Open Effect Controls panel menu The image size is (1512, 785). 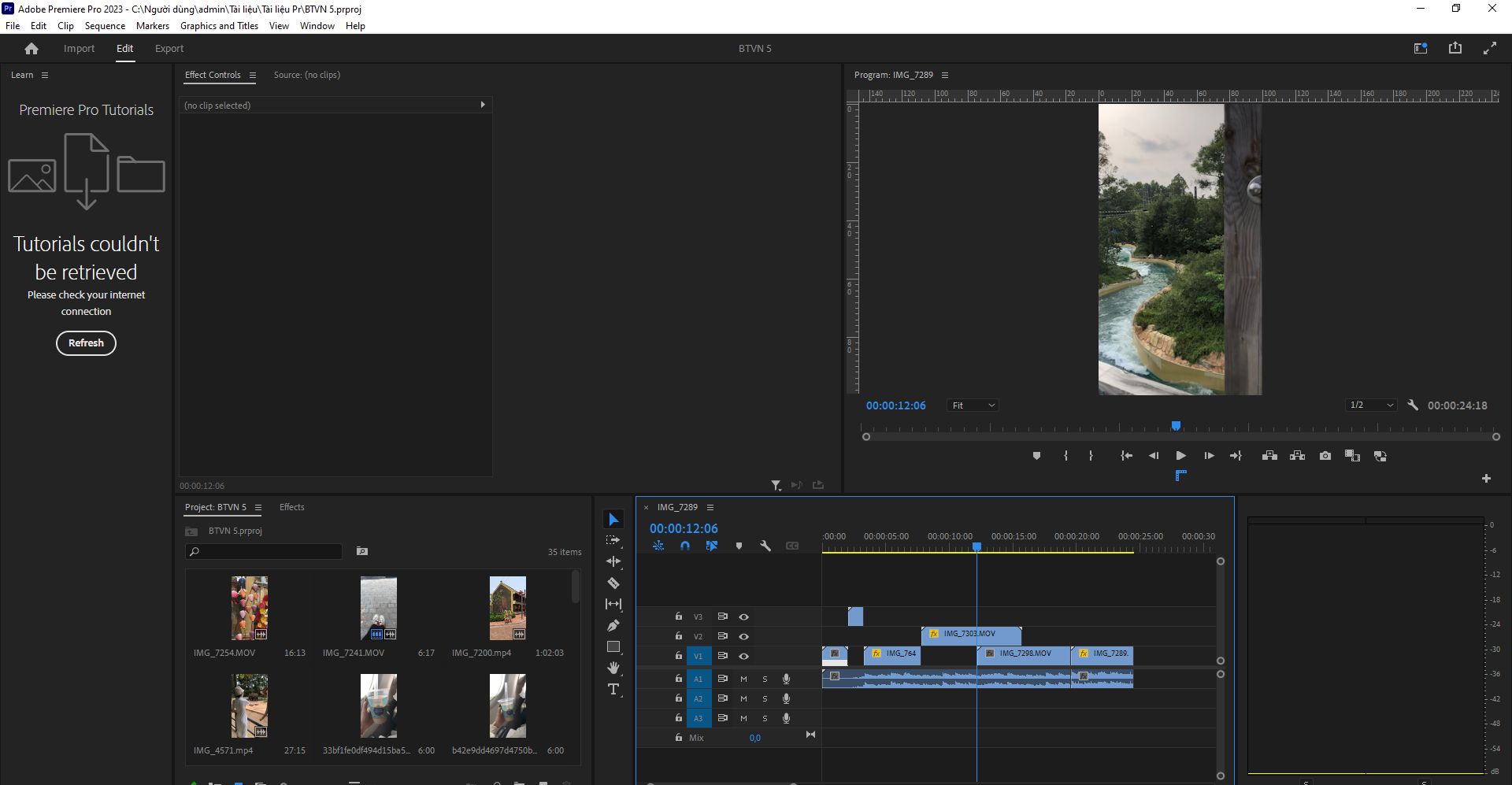pos(253,75)
